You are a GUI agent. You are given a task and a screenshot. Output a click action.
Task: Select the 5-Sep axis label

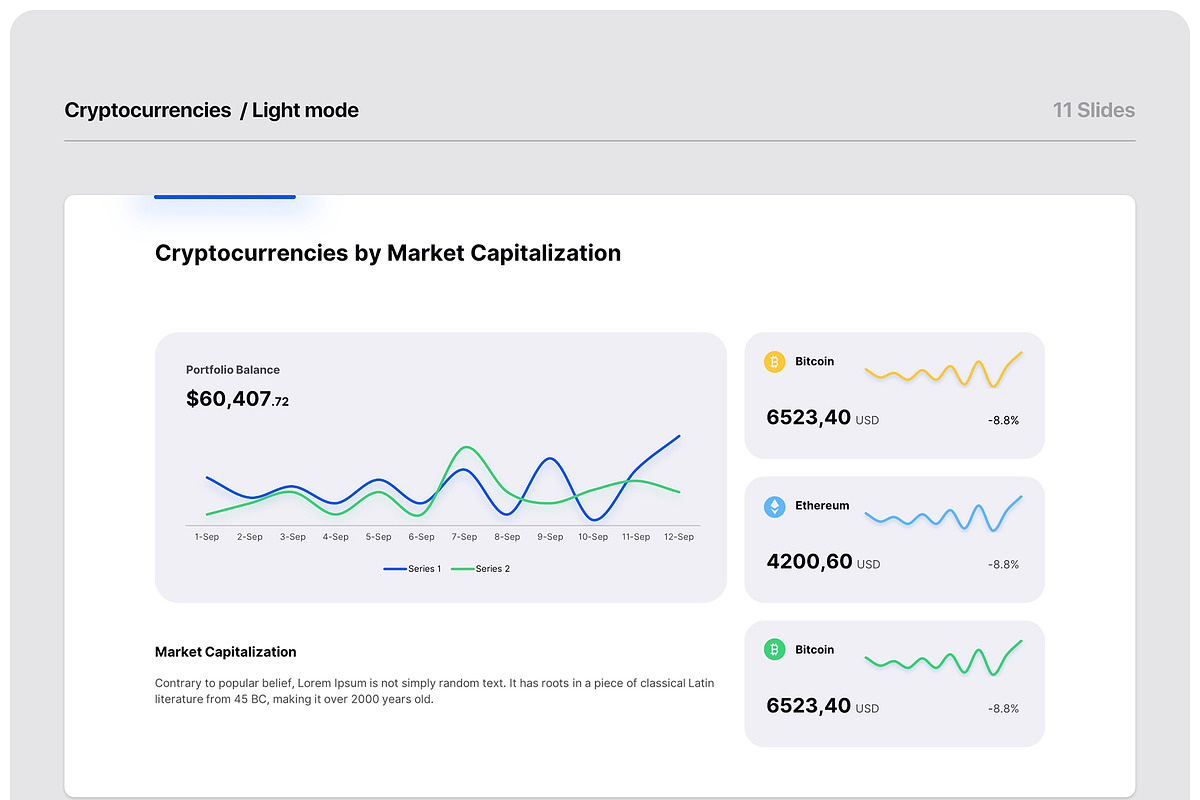point(379,537)
